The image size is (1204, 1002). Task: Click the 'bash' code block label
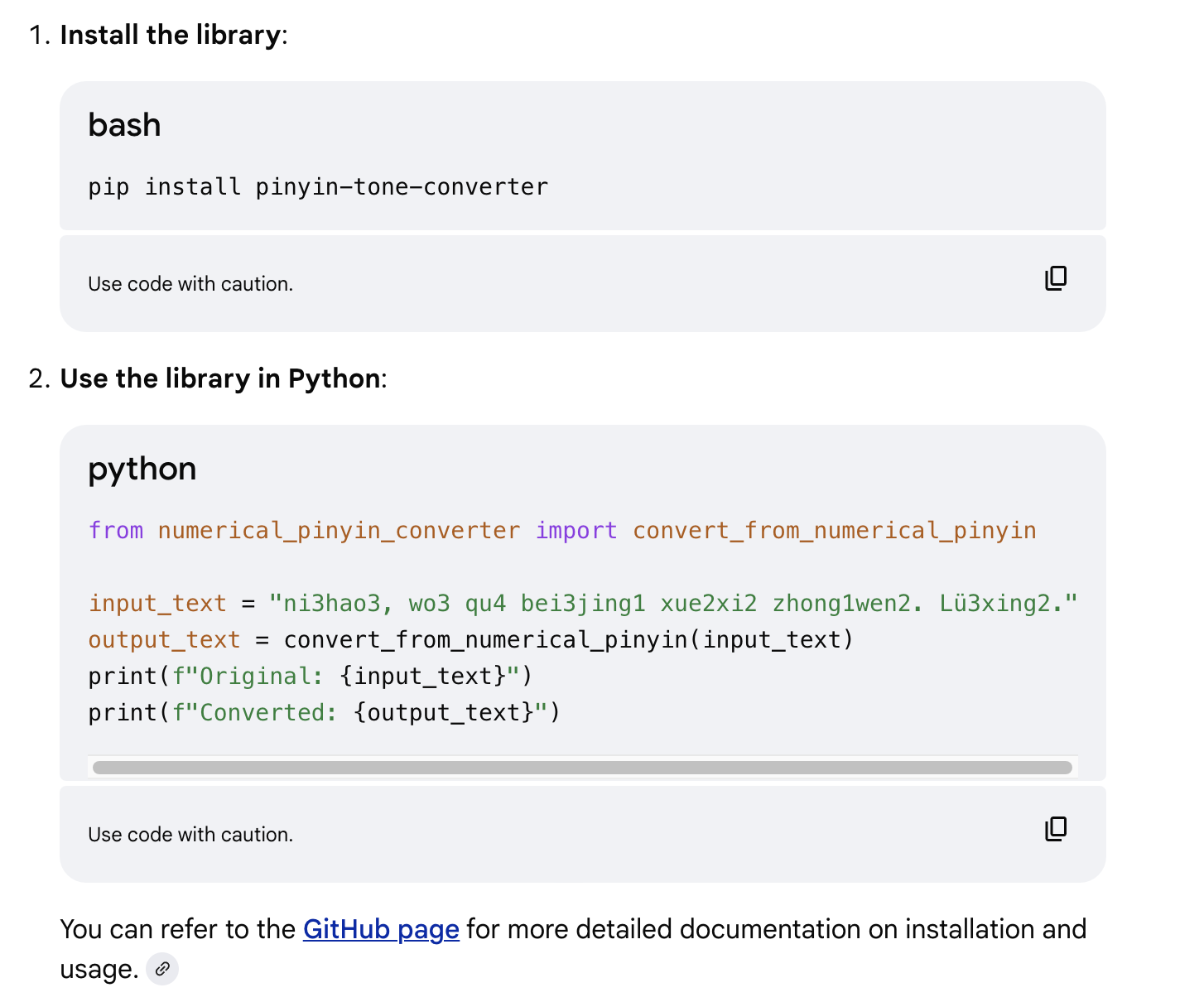[124, 125]
